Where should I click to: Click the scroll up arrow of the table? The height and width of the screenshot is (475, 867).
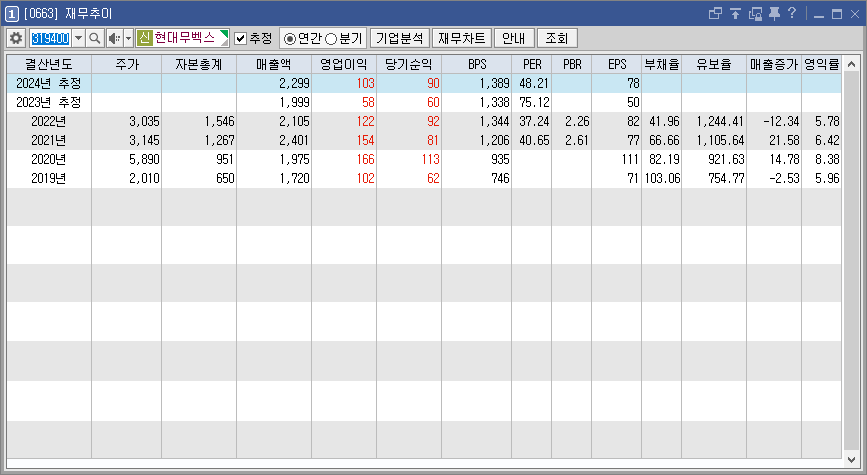tap(851, 64)
